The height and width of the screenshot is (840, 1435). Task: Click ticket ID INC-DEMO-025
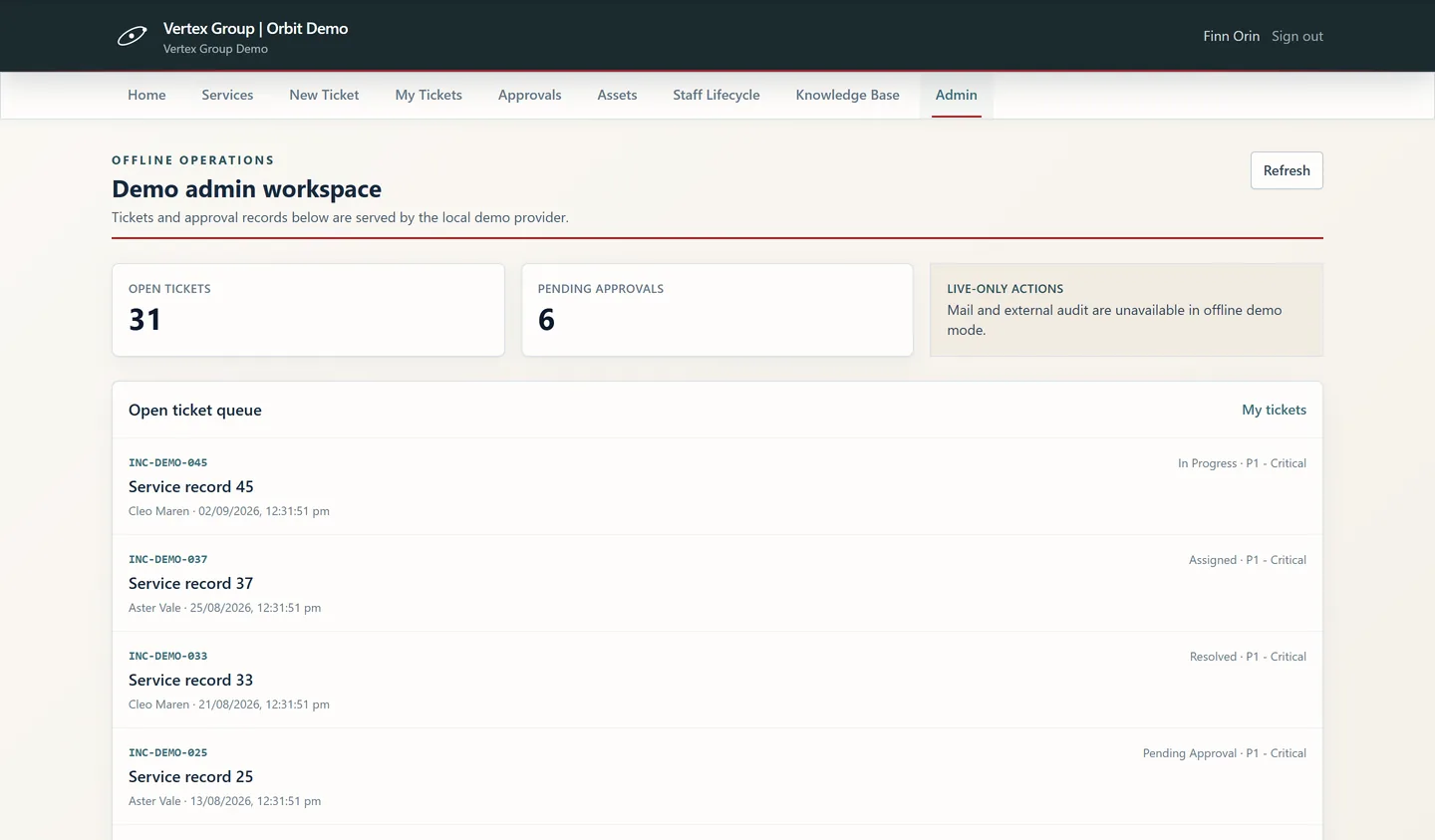click(168, 752)
